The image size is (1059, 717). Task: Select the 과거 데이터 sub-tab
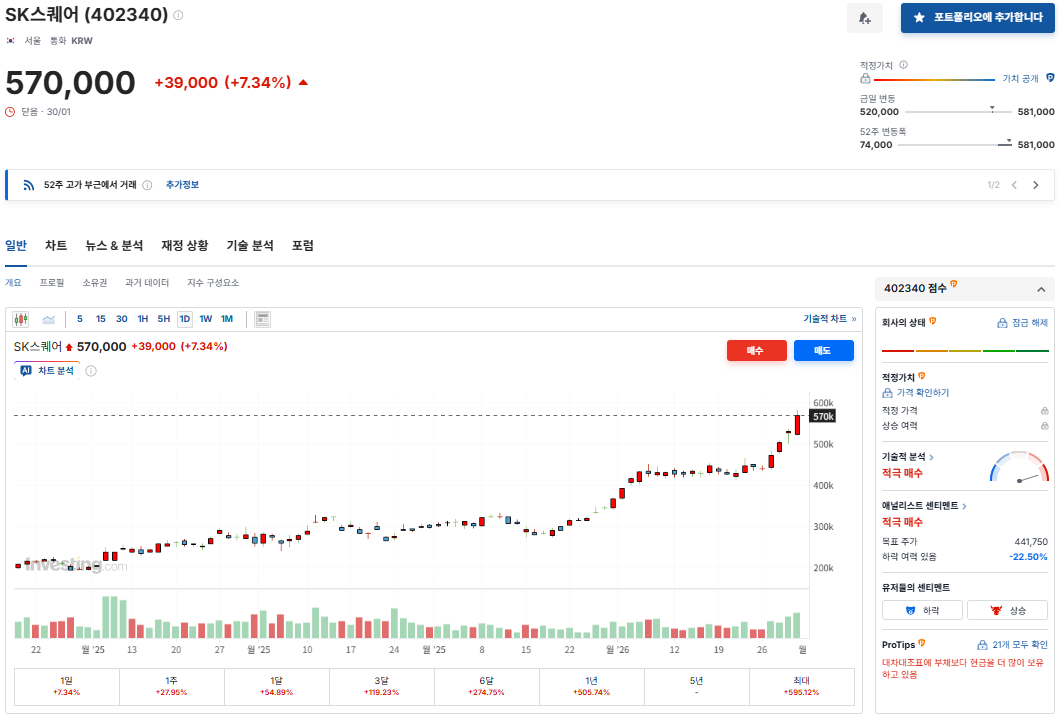(x=147, y=283)
